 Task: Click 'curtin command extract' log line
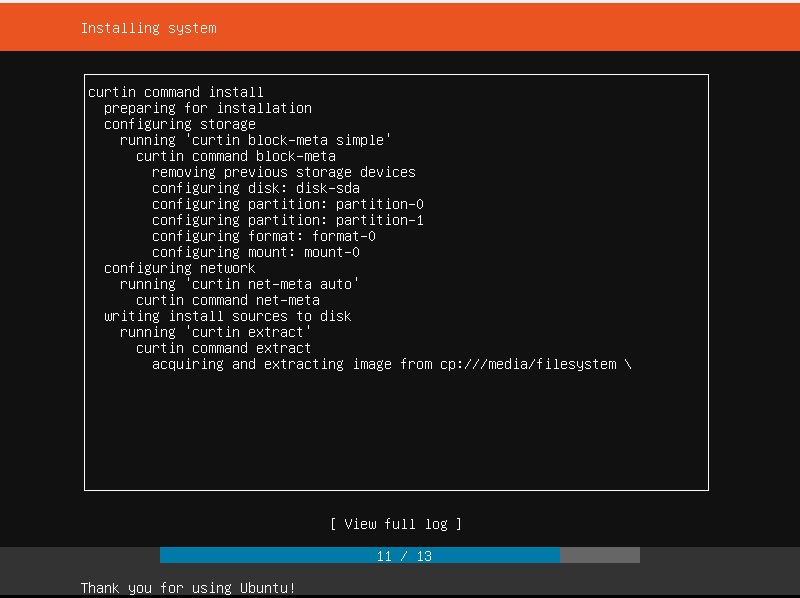[x=223, y=348]
